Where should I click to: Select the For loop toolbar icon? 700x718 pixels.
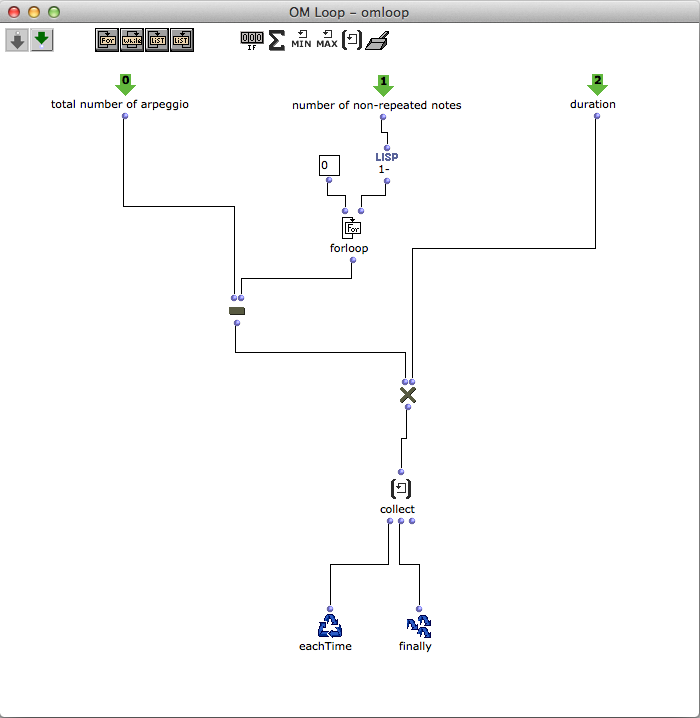pyautogui.click(x=107, y=40)
